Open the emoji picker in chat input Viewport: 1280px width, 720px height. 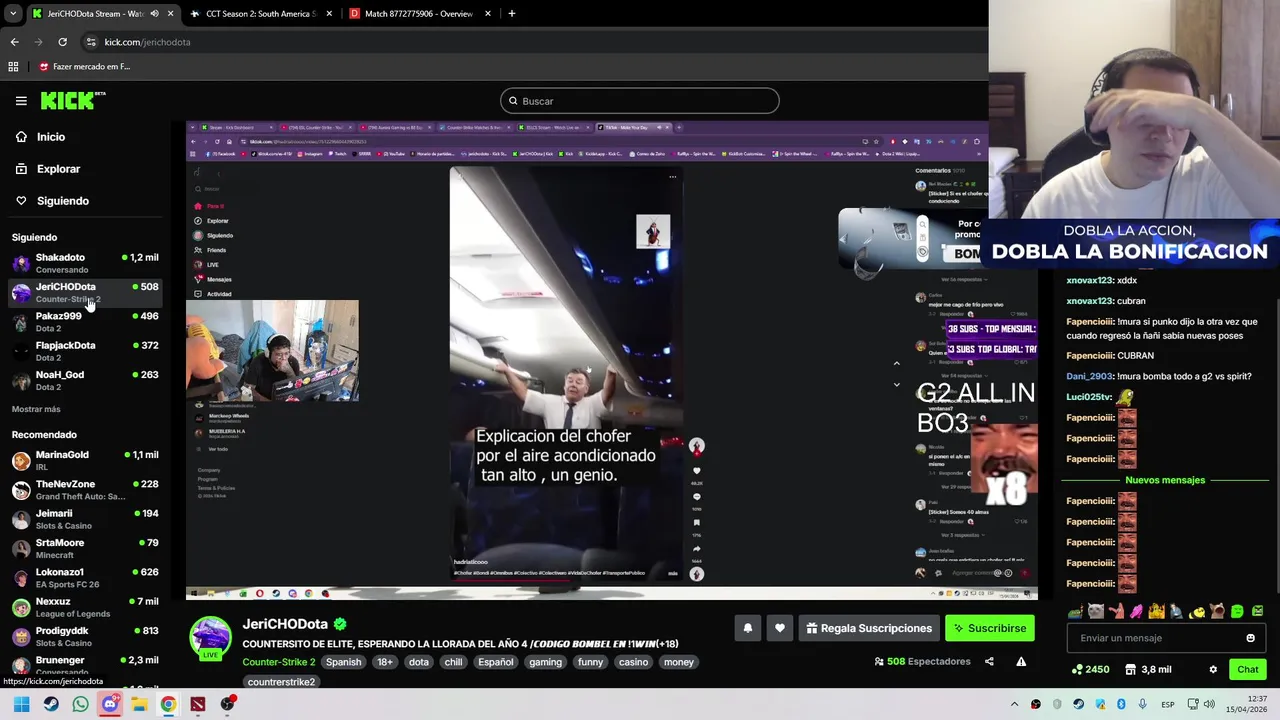(1250, 638)
